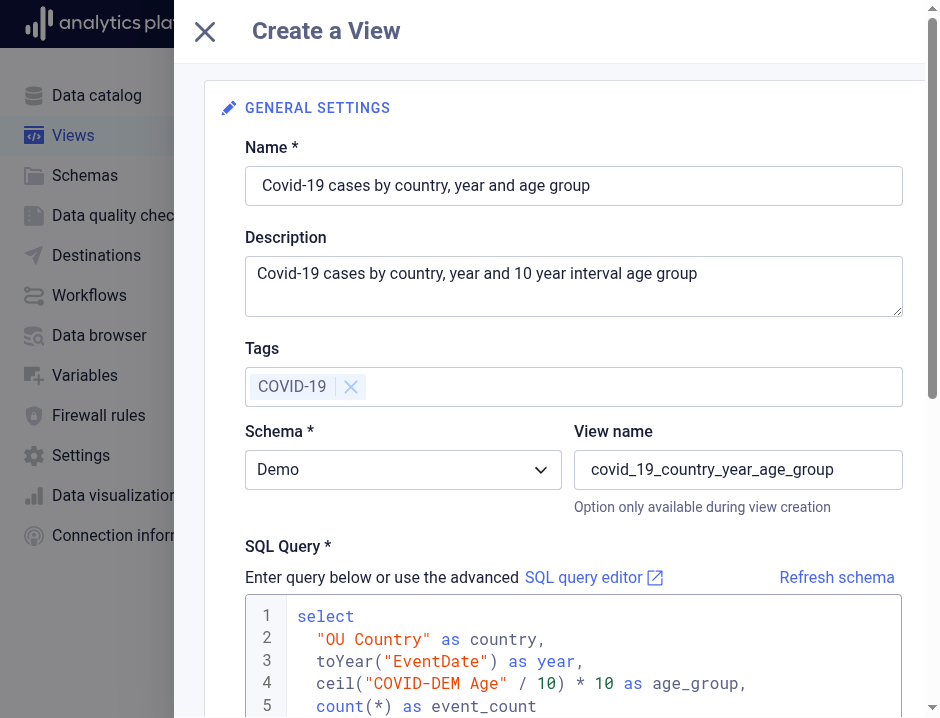Click the analytics platform logo icon
940x718 pixels.
tap(39, 24)
